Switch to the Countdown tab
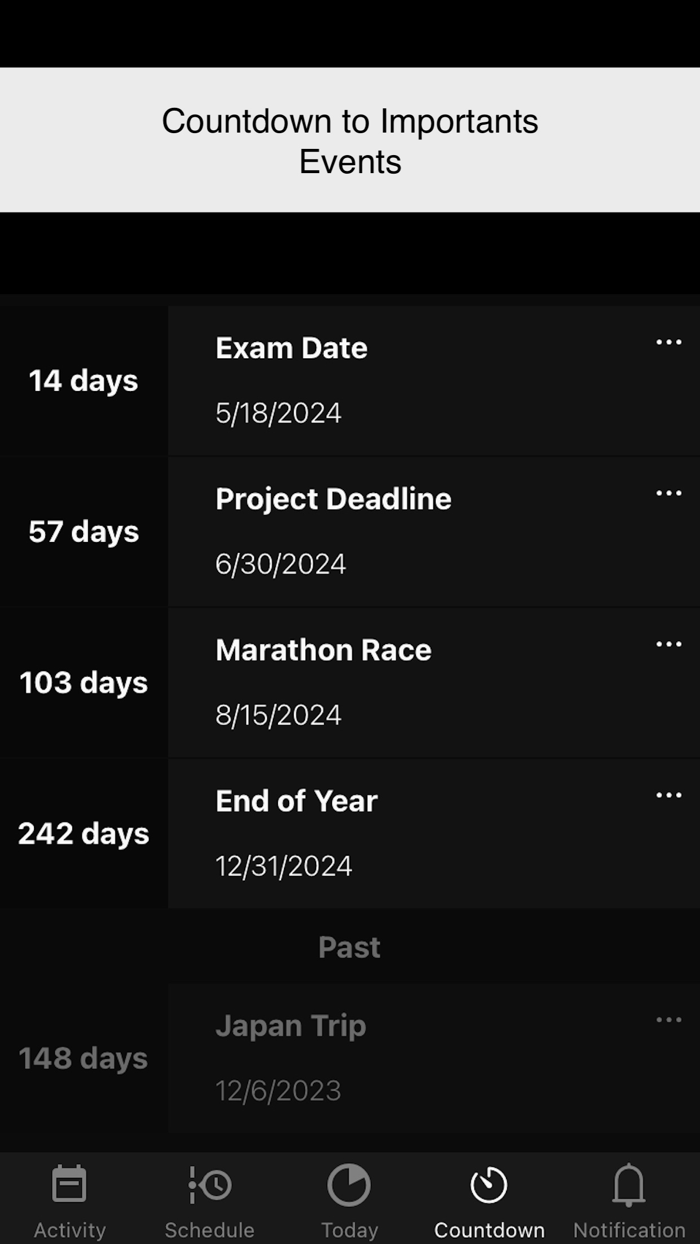The image size is (700, 1244). 489,1200
